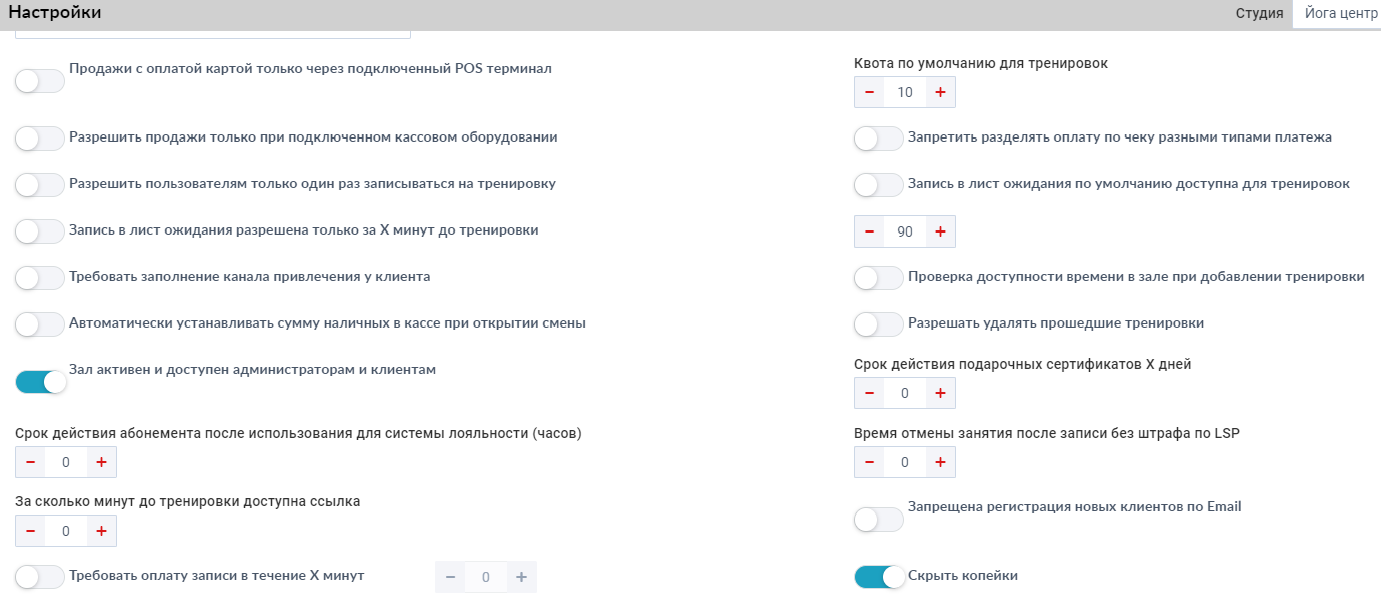Toggle POS terminal card sales only

40,82
